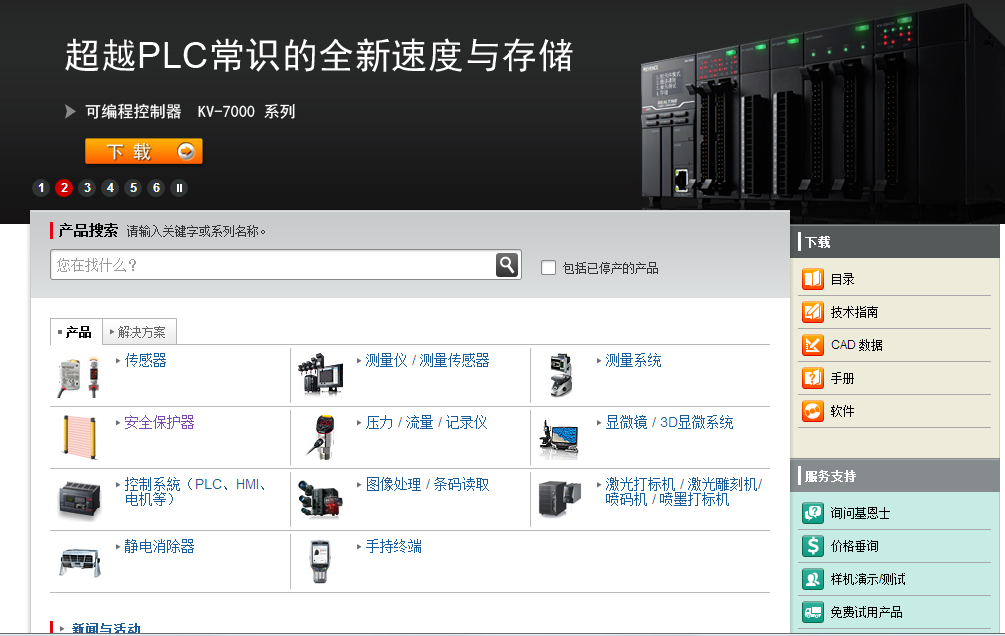The height and width of the screenshot is (636, 1005).
Task: Pause the banner slideshow
Action: coord(179,188)
